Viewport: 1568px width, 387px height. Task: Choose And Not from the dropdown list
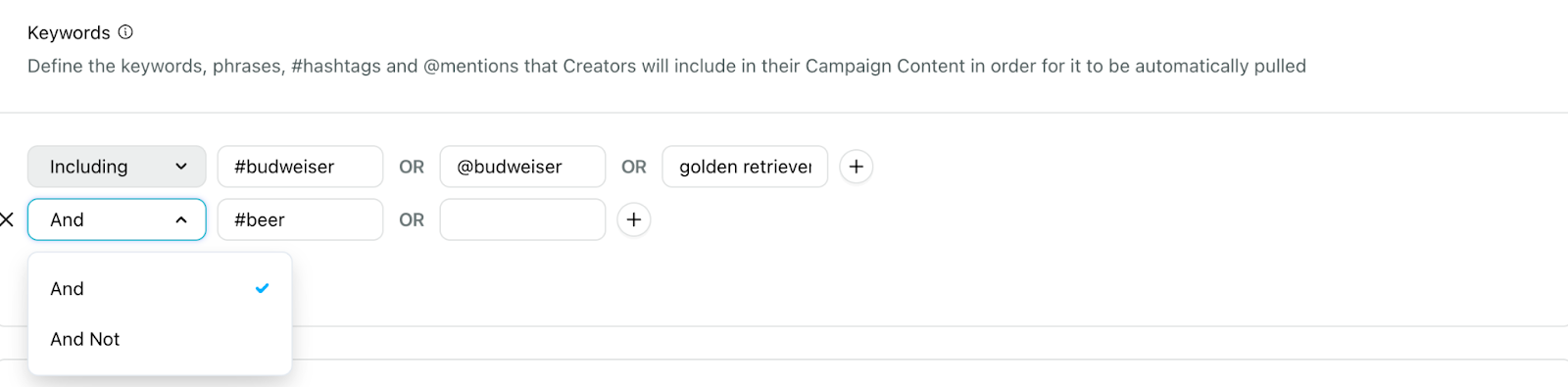160,339
